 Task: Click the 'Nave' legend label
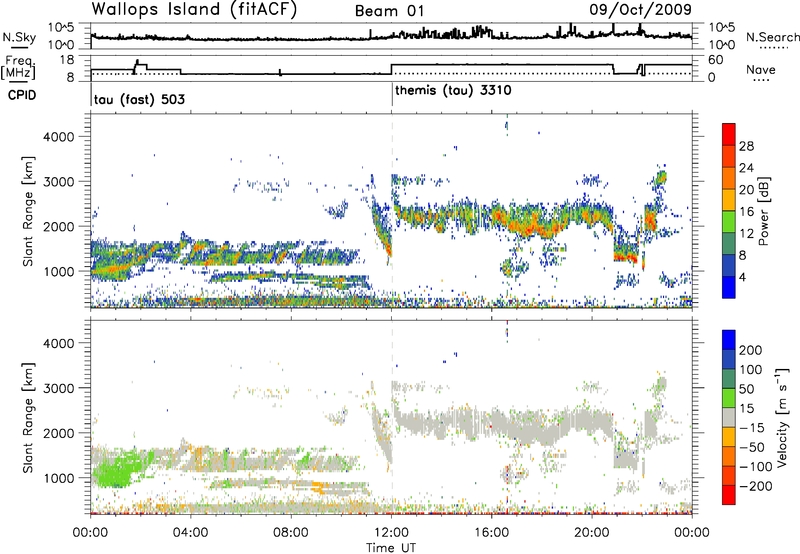(760, 70)
